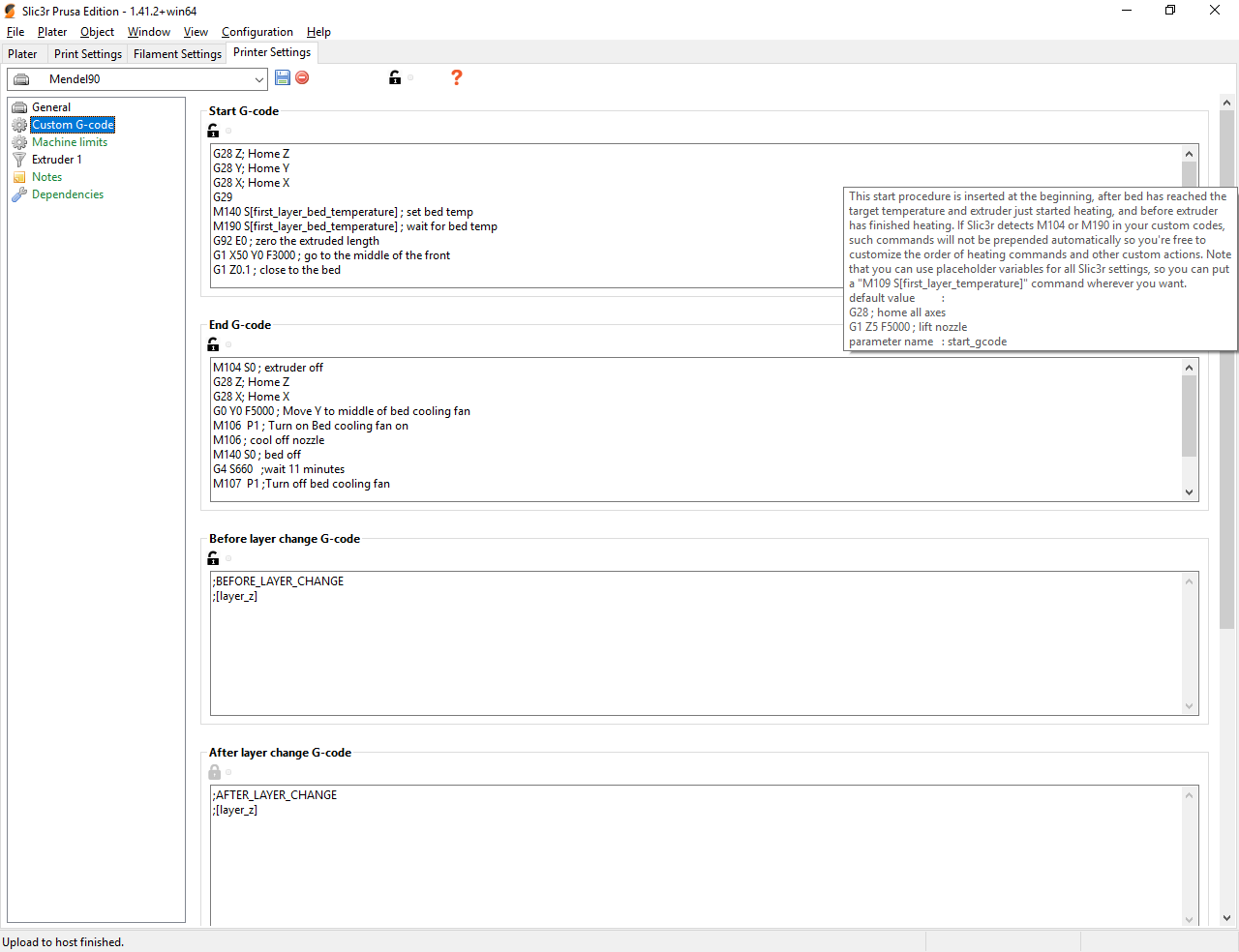Open the View menu
Image resolution: width=1239 pixels, height=952 pixels.
point(196,32)
